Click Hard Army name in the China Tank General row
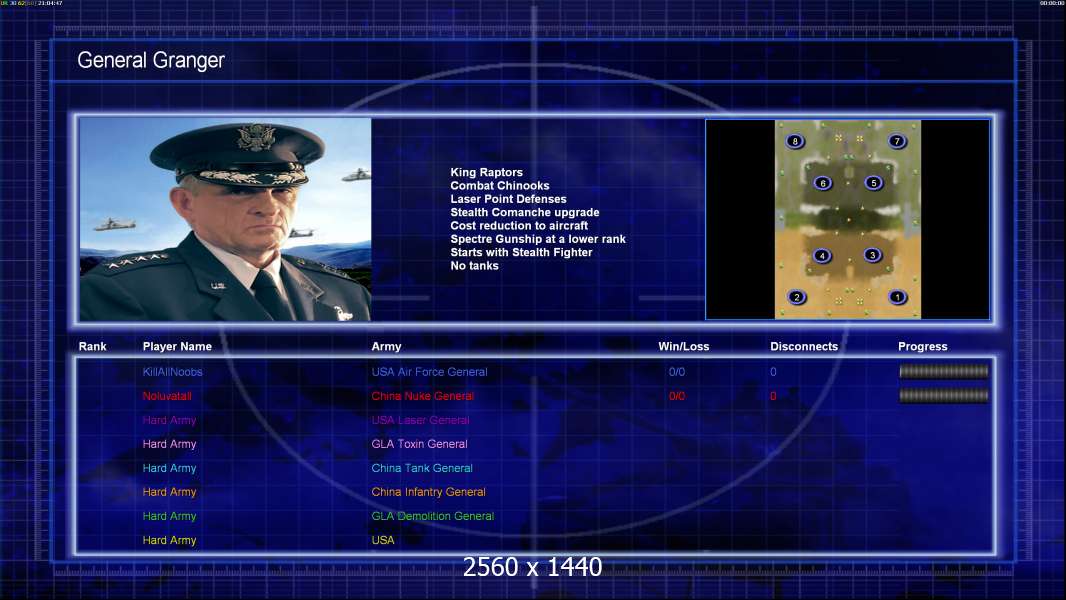 point(169,468)
